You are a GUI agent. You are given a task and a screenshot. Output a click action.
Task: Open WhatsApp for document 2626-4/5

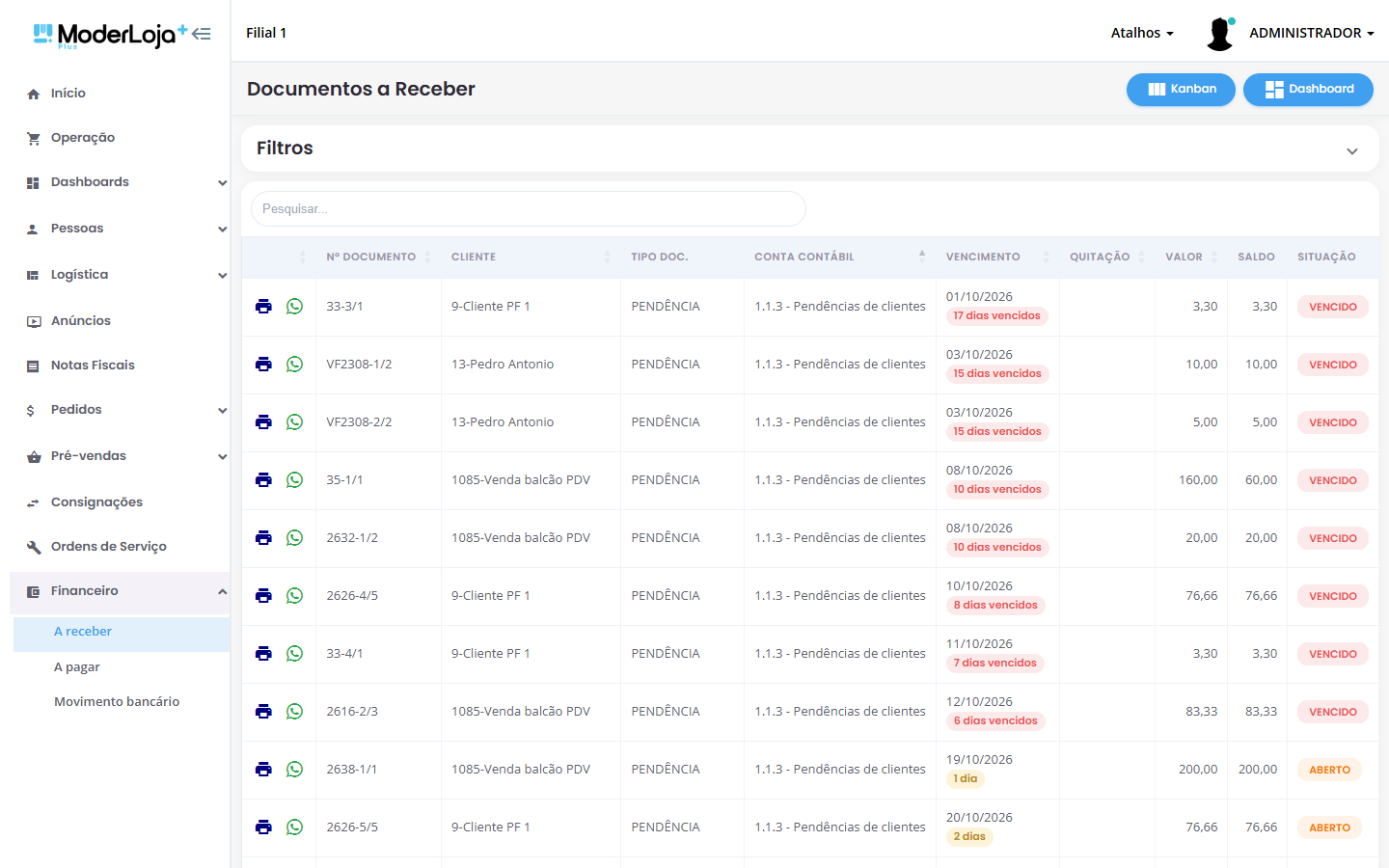(295, 595)
